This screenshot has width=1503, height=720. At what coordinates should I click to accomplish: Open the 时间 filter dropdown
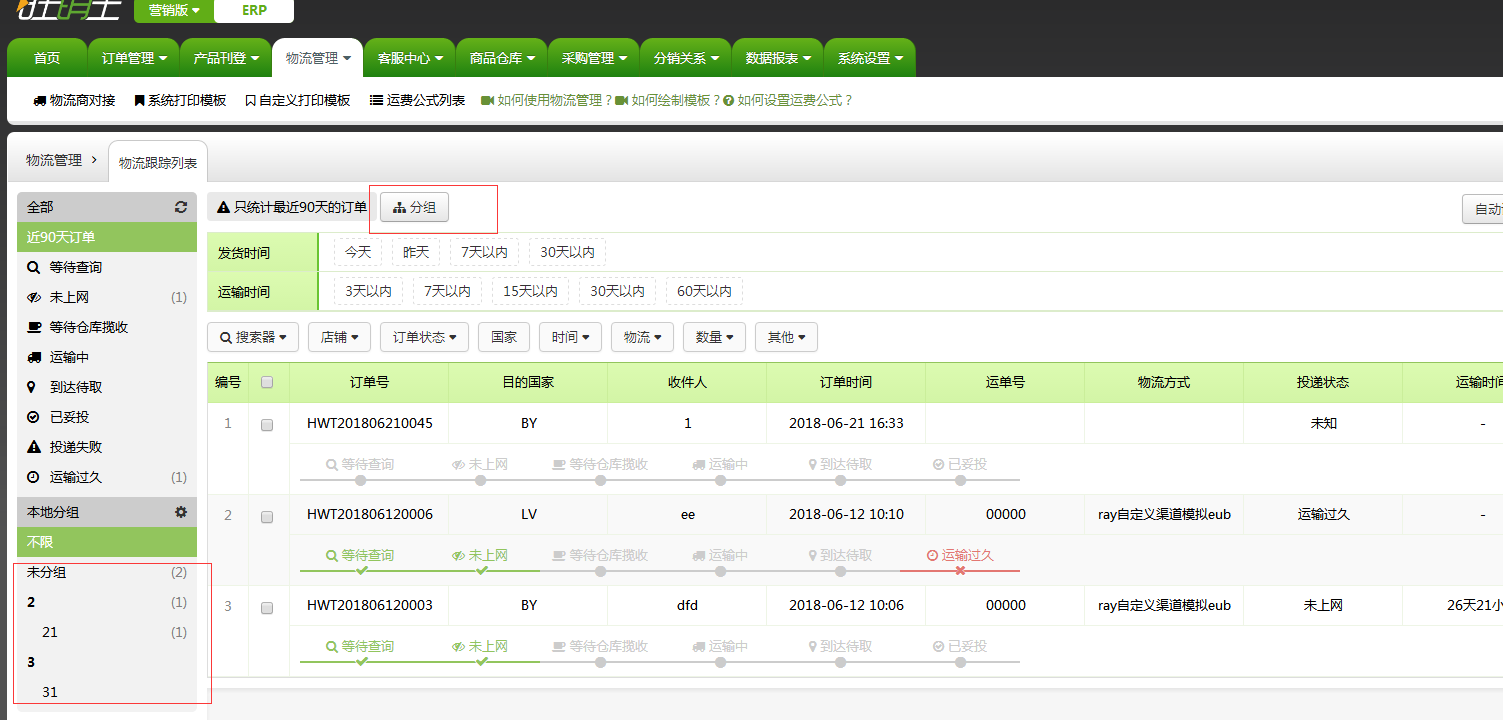coord(570,337)
